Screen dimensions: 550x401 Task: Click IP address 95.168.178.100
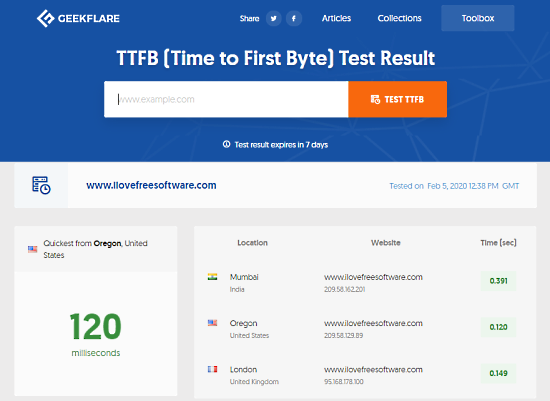click(x=344, y=382)
